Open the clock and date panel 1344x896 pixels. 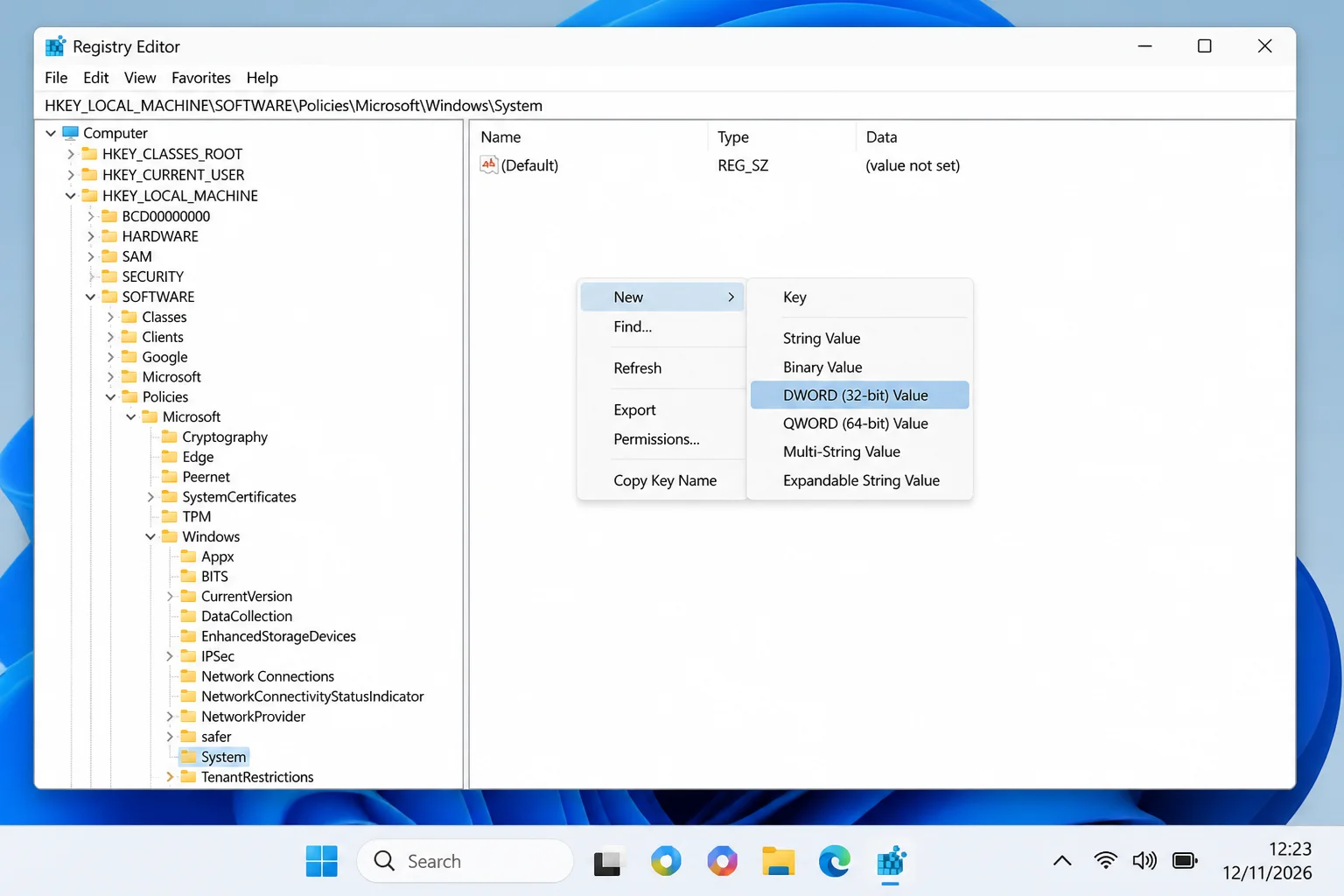click(x=1267, y=861)
